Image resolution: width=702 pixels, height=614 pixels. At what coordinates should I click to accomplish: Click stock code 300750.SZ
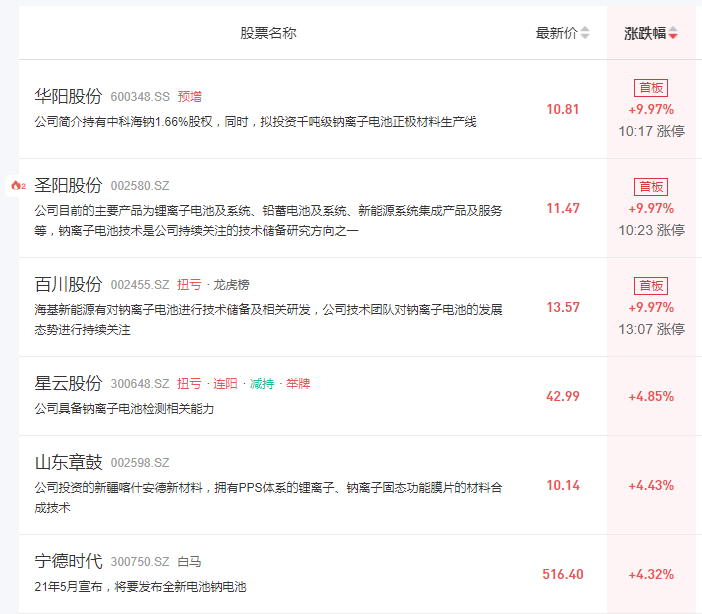click(140, 562)
